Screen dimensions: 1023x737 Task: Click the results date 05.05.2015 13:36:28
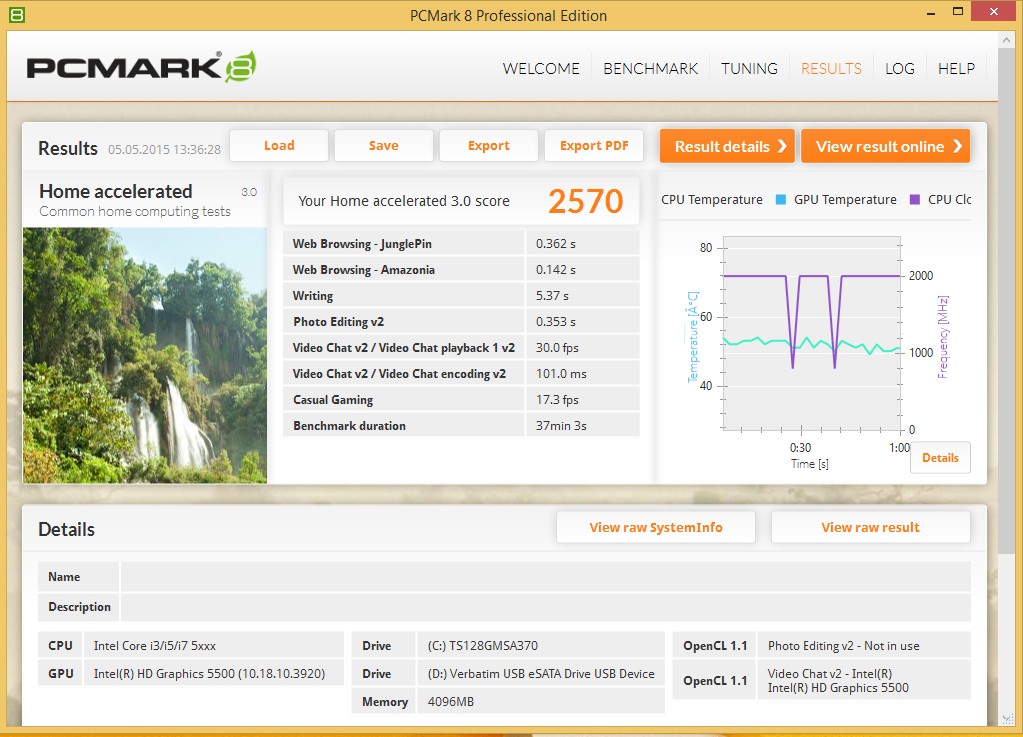coord(164,149)
